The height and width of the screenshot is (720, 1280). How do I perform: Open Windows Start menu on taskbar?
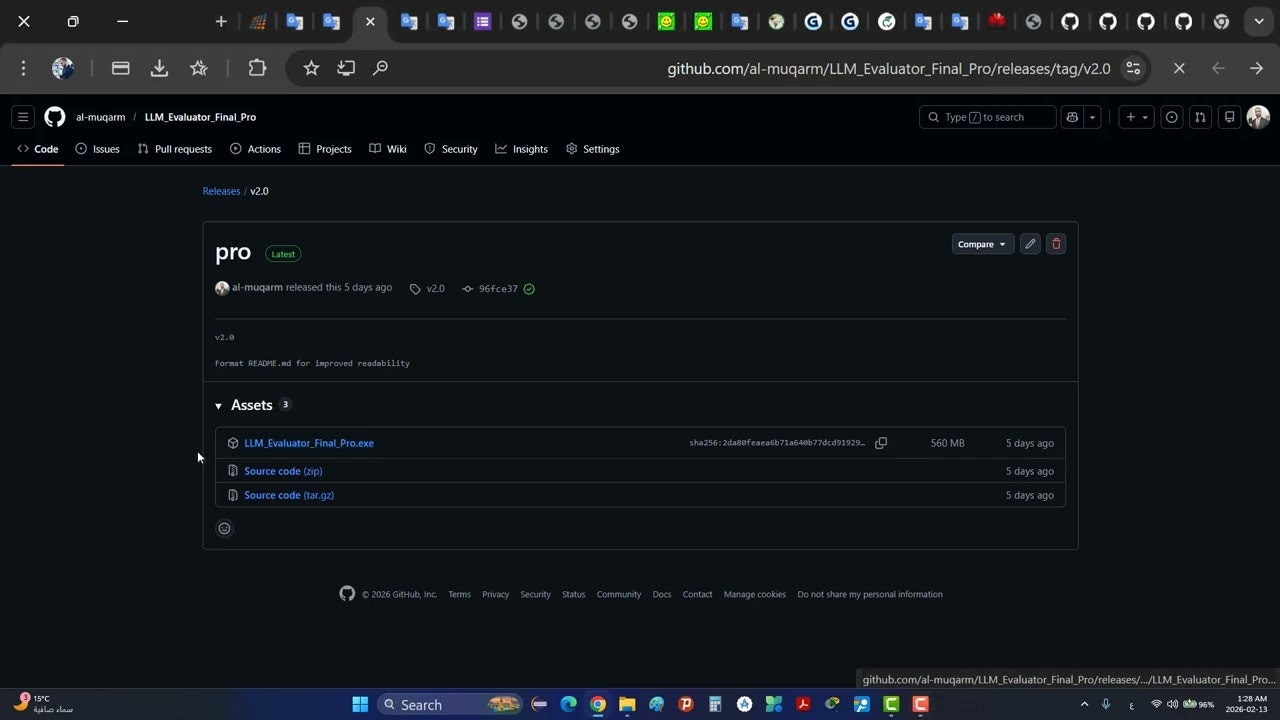[x=360, y=705]
